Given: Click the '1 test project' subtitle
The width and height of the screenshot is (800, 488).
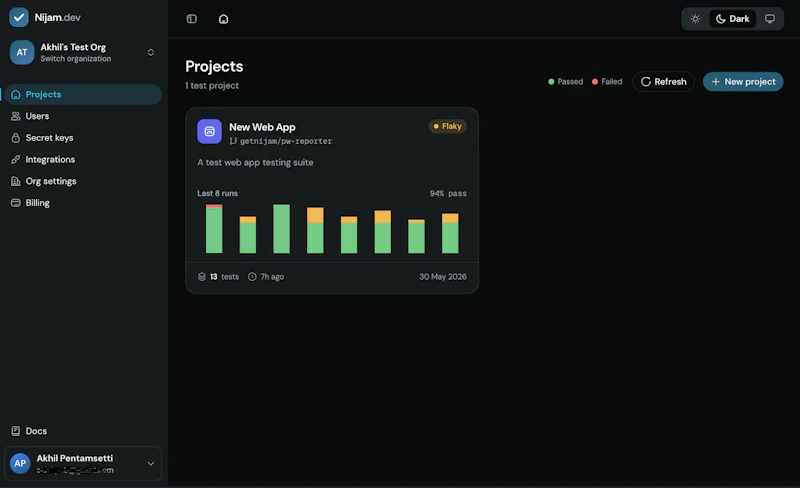Looking at the screenshot, I should click(212, 86).
